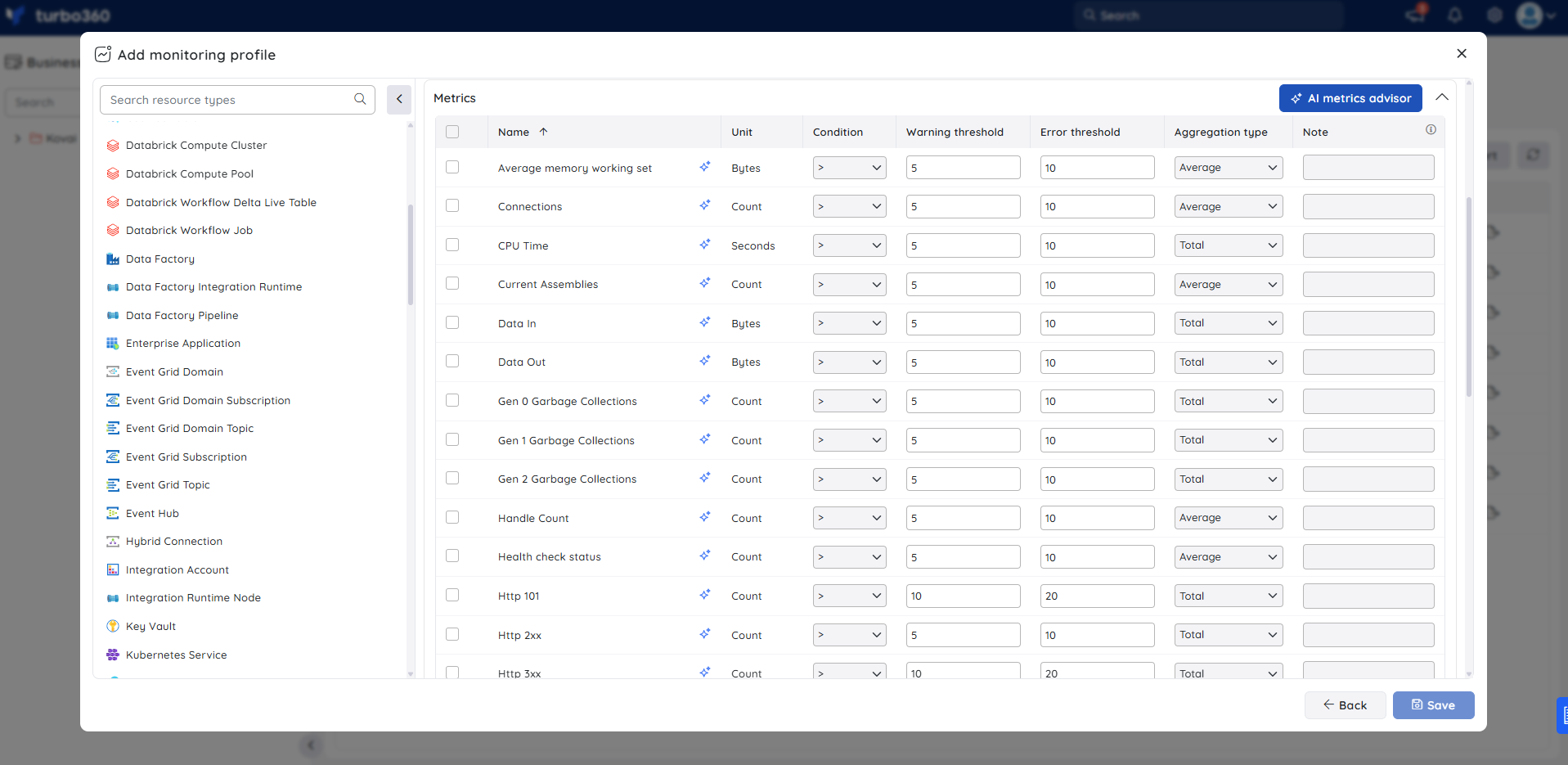The width and height of the screenshot is (1568, 765).
Task: Sort metrics by Name column header
Action: coord(514,132)
